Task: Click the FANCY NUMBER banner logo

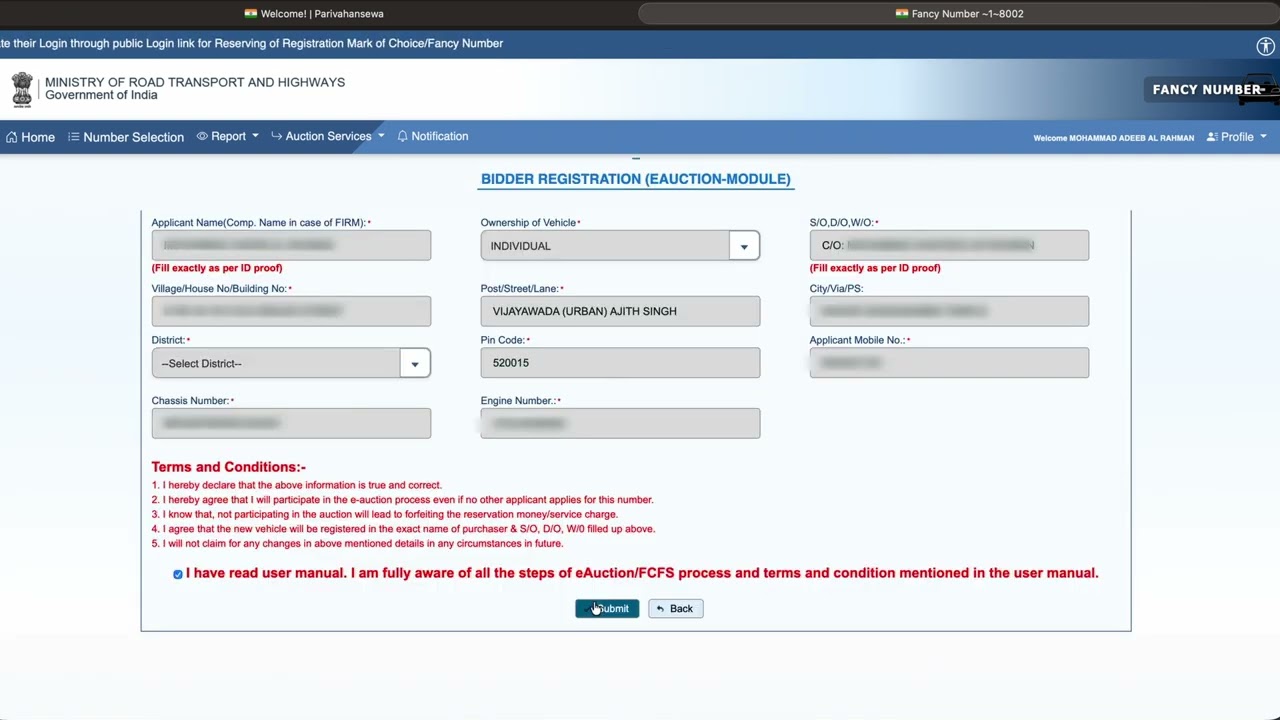Action: click(x=1211, y=89)
